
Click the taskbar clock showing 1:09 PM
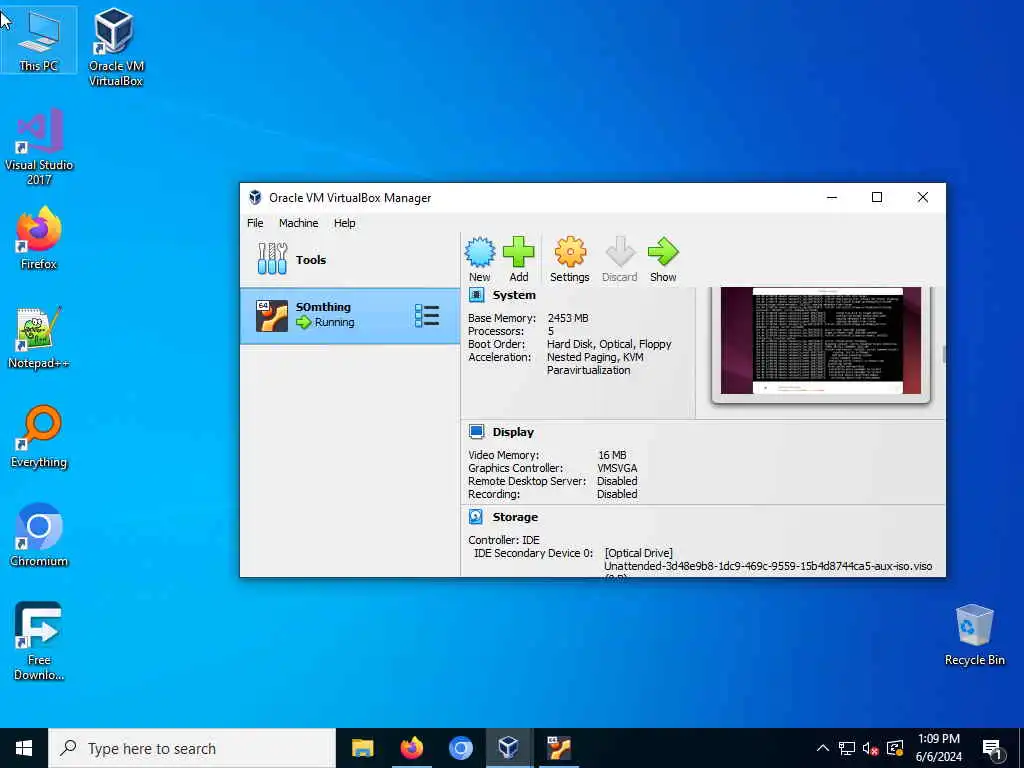(x=938, y=748)
